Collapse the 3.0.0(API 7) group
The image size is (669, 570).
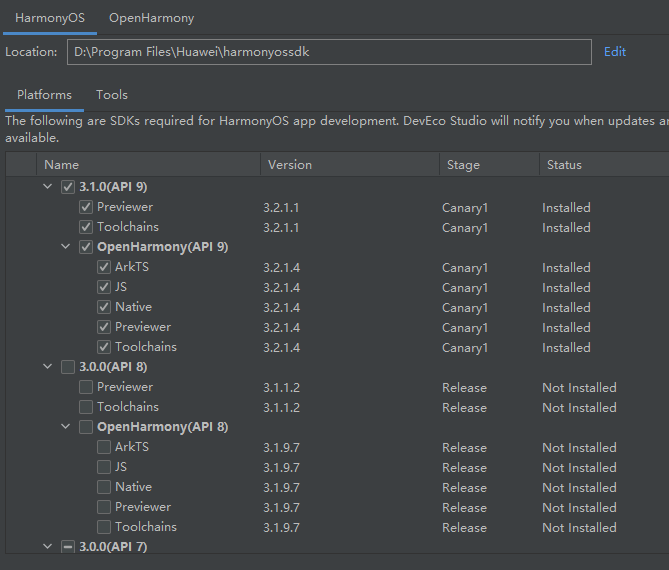pyautogui.click(x=48, y=547)
